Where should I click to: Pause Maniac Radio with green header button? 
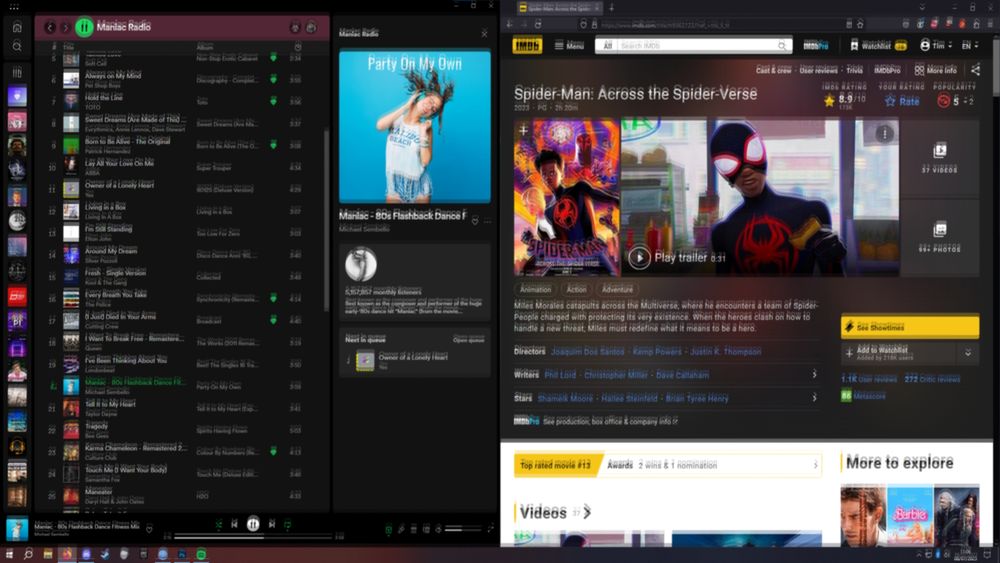(84, 27)
